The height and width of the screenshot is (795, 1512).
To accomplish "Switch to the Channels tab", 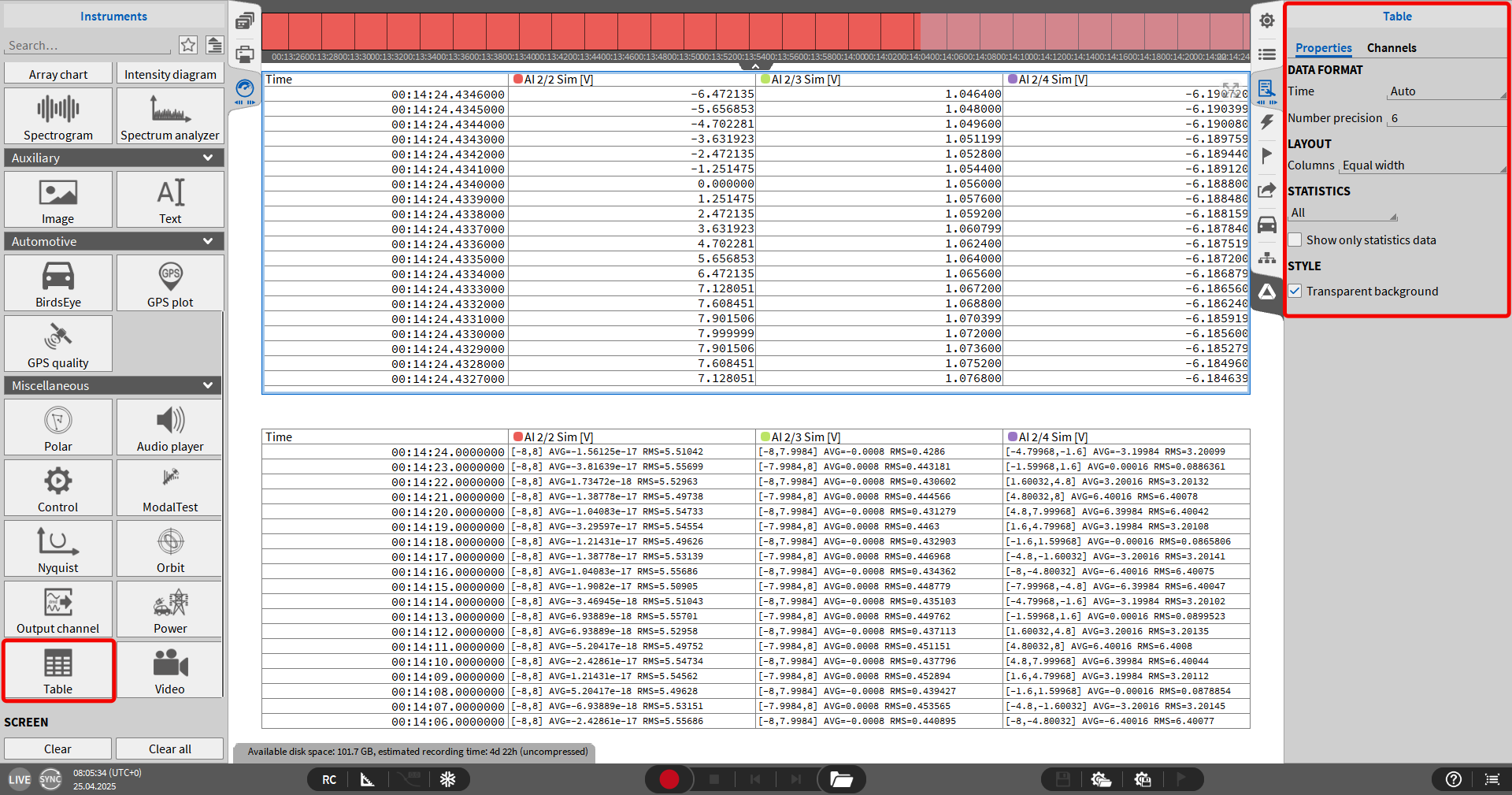I will 1391,48.
